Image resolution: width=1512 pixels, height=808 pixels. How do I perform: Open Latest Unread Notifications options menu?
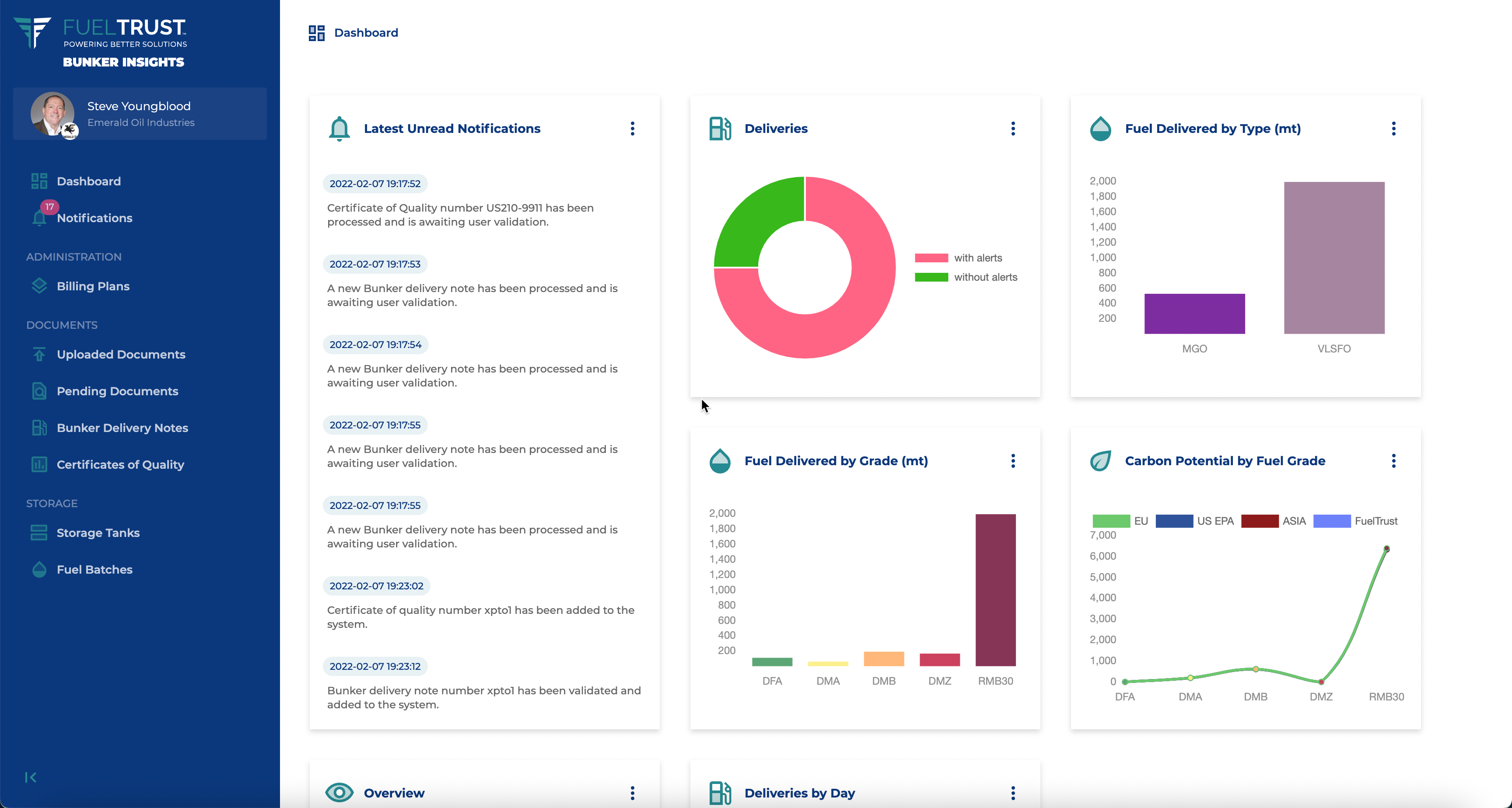(632, 129)
